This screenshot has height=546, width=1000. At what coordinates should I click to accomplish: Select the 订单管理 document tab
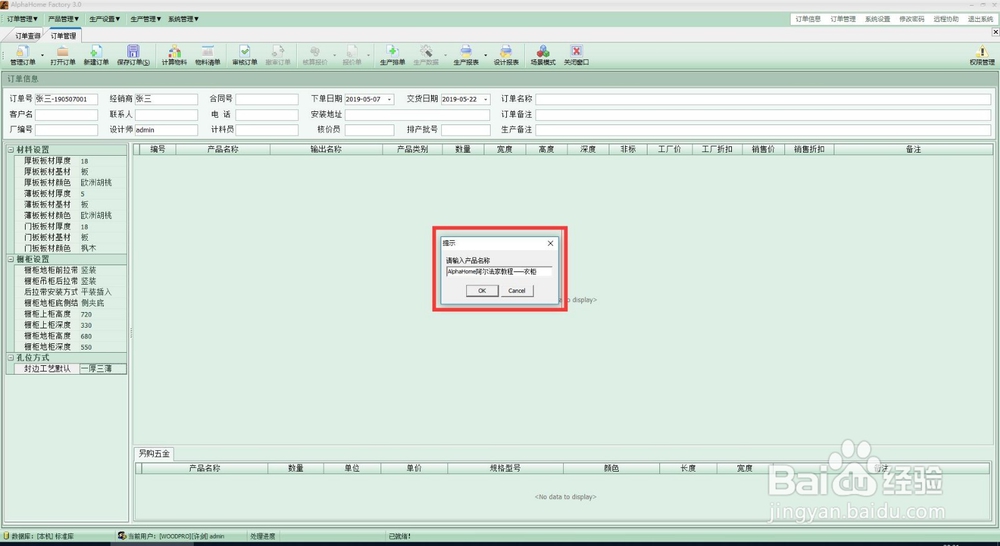(63, 36)
